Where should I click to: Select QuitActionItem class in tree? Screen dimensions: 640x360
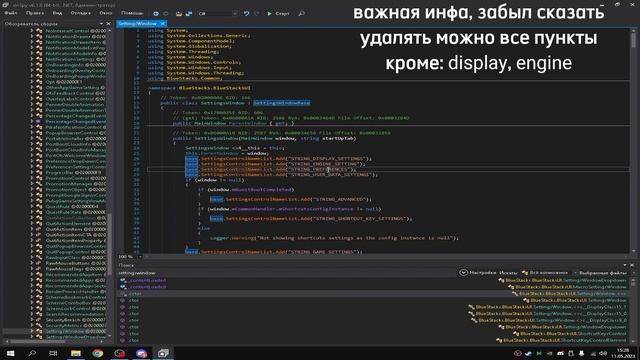(76, 229)
